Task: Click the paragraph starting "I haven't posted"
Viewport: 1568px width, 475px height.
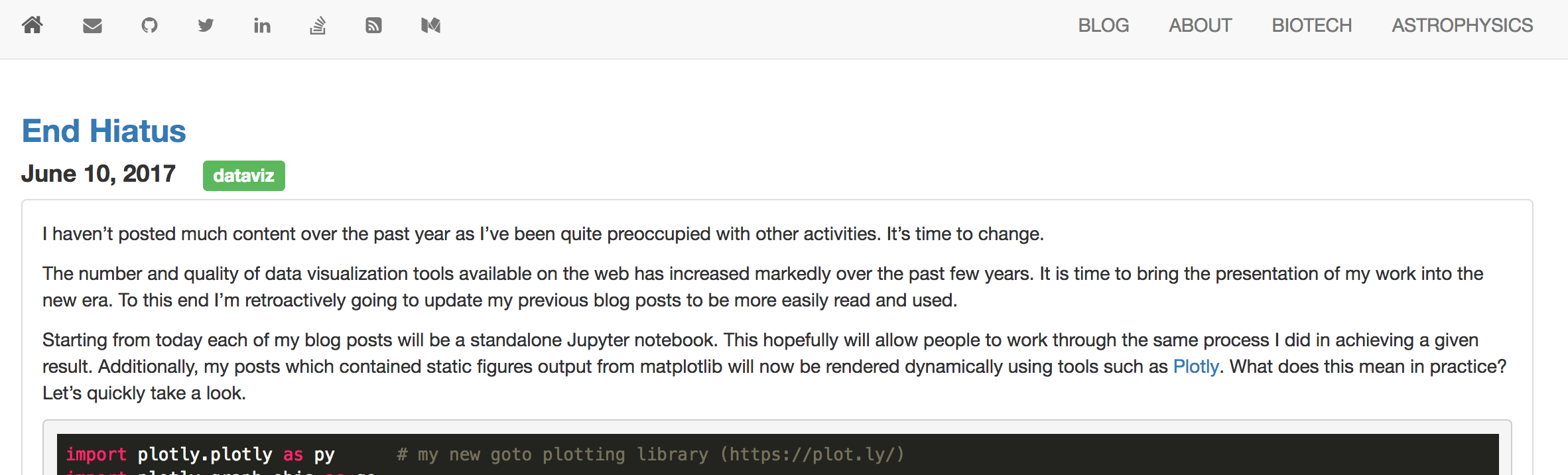Action: point(543,234)
